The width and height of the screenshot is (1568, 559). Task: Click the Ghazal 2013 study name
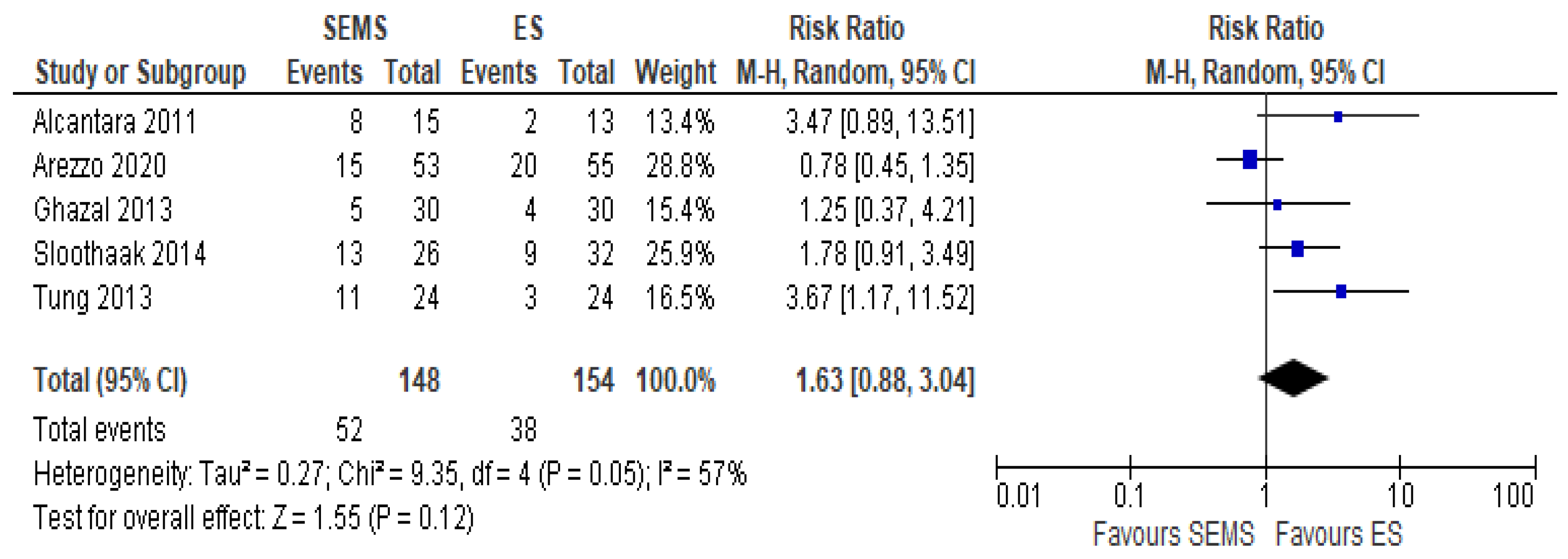tap(103, 210)
